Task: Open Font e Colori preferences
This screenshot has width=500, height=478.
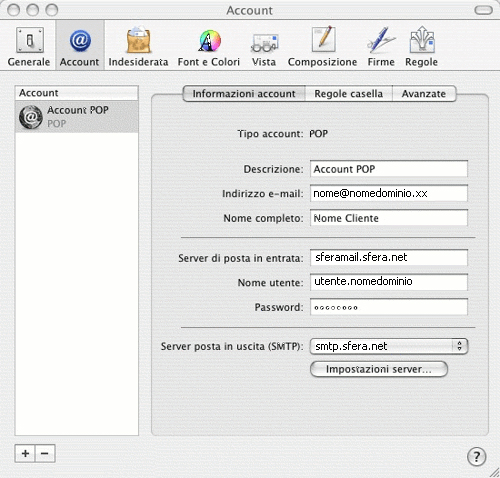Action: pos(209,47)
